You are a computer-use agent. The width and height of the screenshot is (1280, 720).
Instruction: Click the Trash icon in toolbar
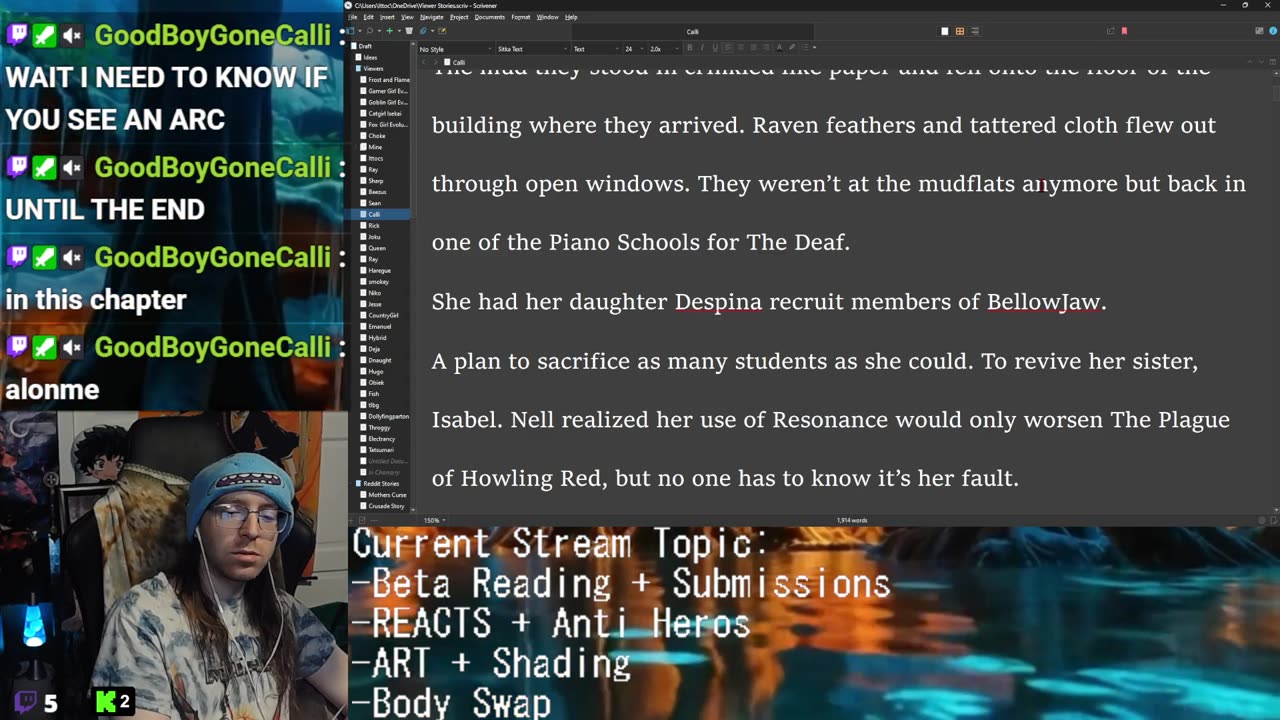pyautogui.click(x=409, y=31)
